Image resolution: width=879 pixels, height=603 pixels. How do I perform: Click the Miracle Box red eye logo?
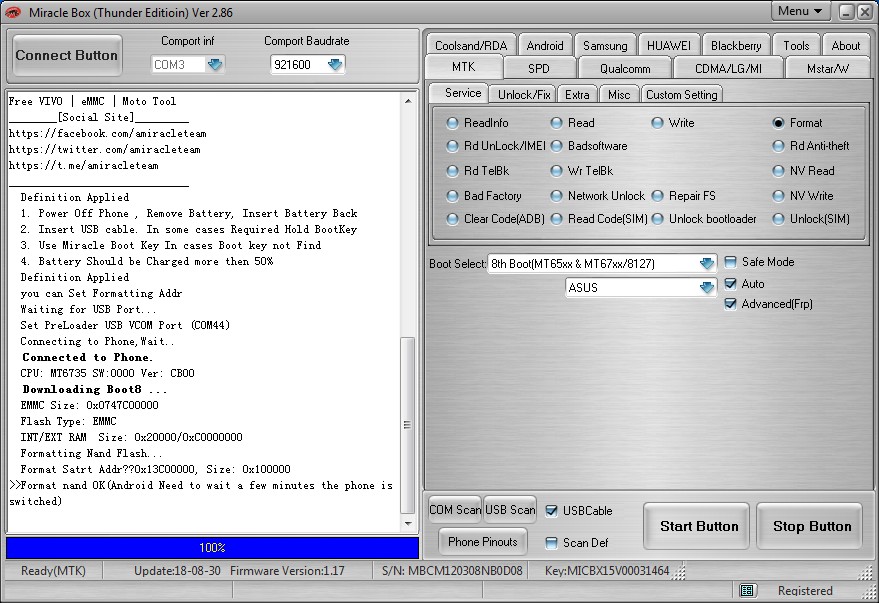coord(12,12)
